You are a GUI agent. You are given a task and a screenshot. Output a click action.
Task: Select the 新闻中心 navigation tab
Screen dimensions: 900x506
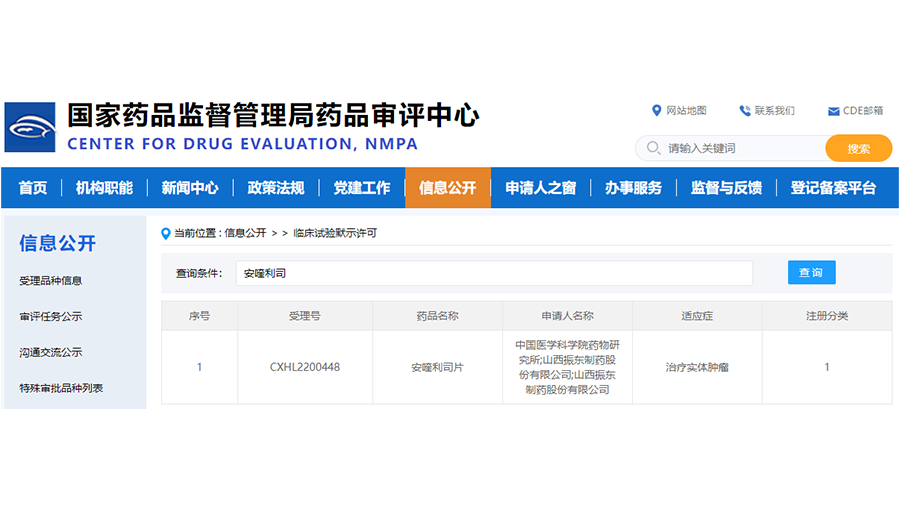(190, 188)
